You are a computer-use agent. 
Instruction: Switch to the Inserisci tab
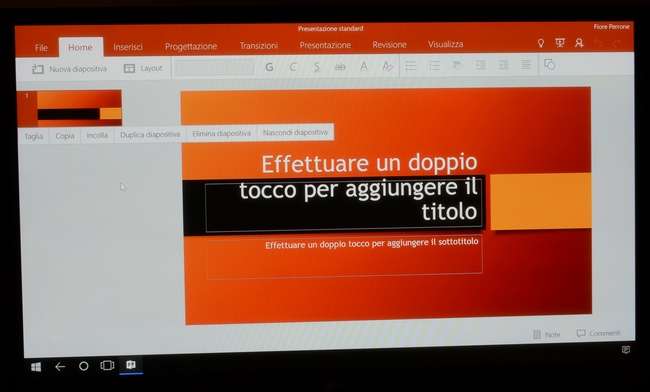128,47
